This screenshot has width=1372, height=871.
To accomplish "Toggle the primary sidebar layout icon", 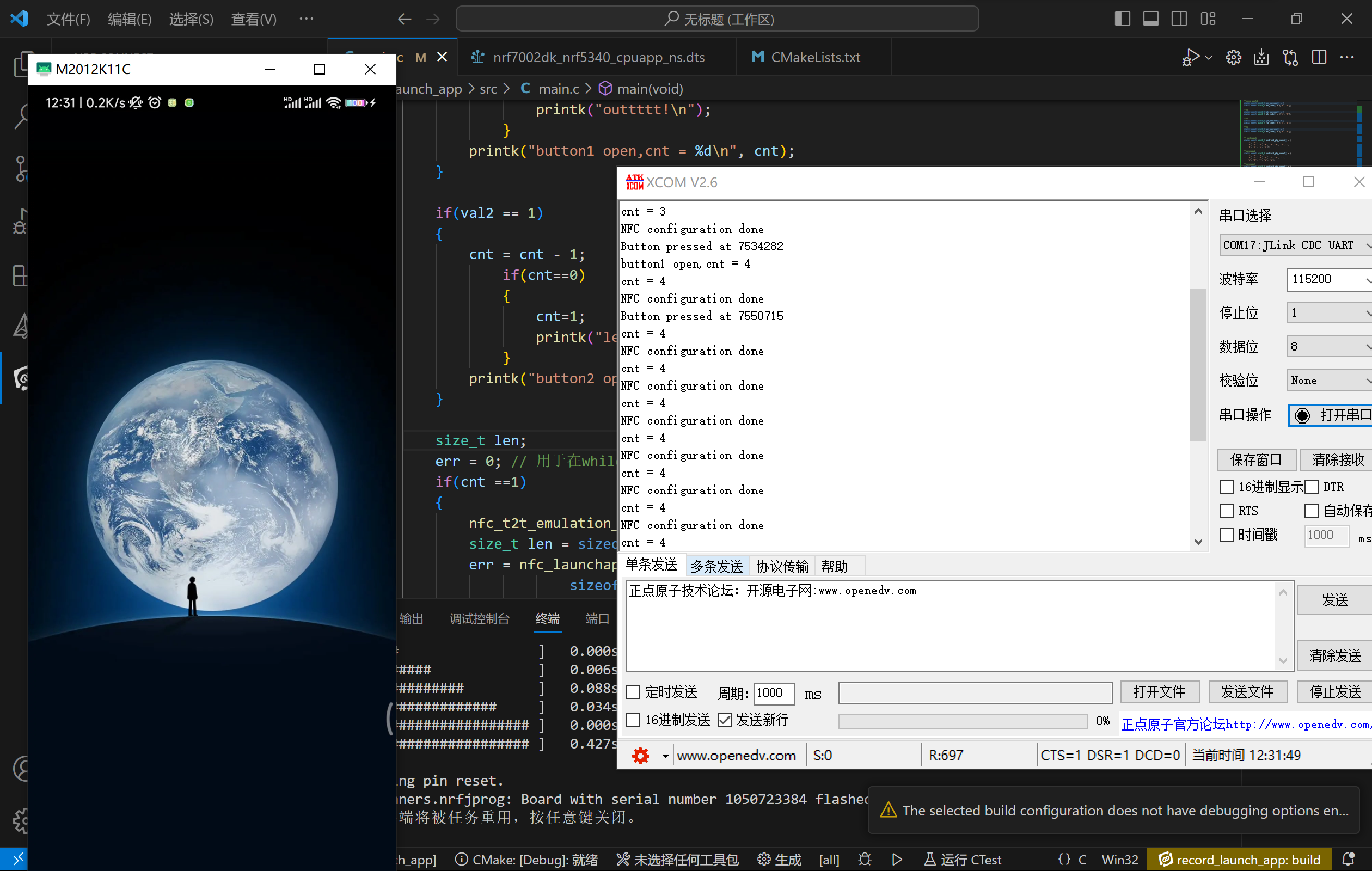I will (1122, 19).
